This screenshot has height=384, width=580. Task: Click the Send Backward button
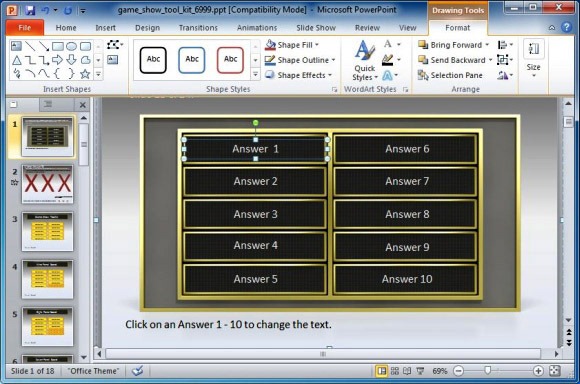click(x=452, y=60)
